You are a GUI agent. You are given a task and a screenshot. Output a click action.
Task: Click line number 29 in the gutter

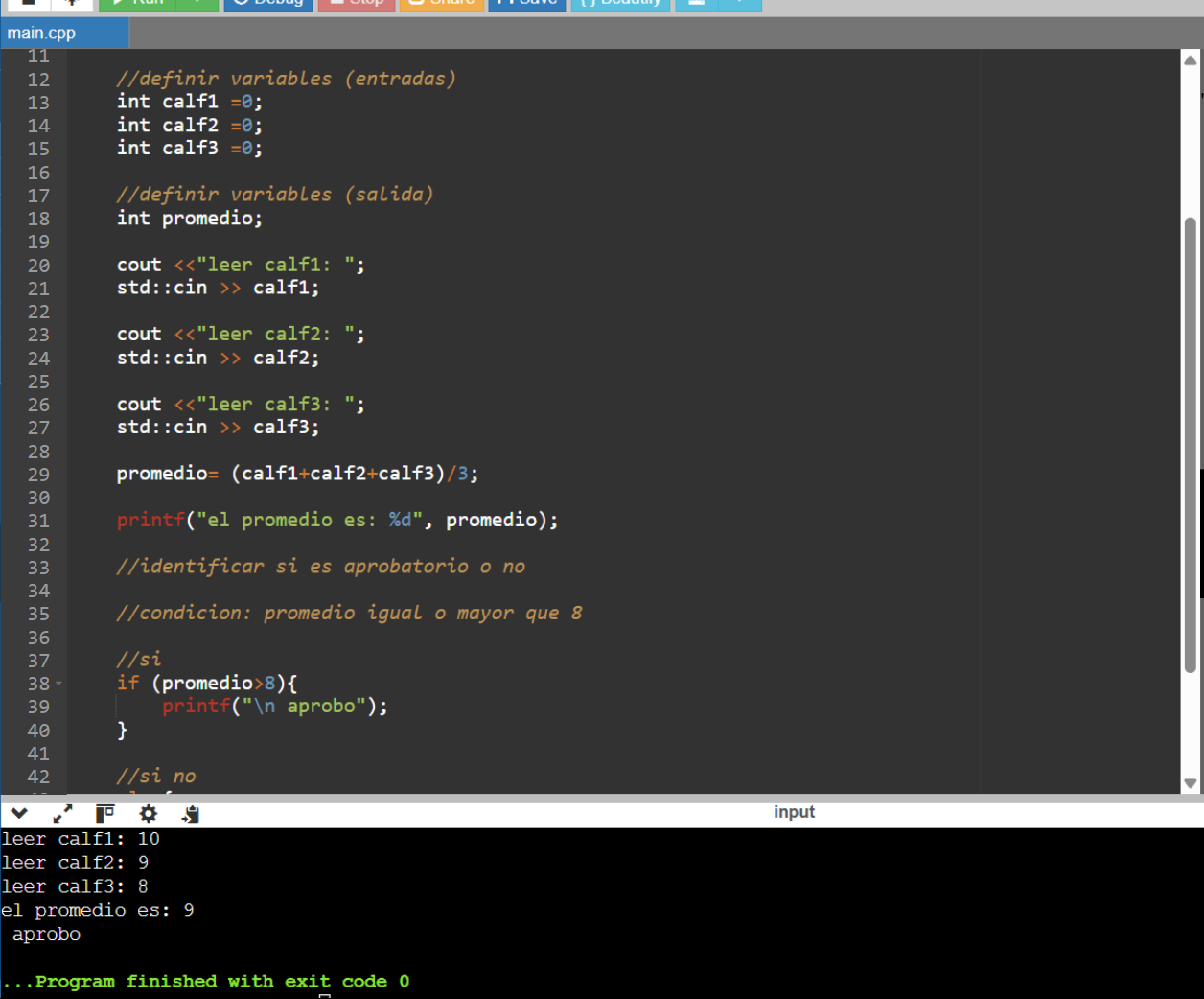click(x=38, y=475)
